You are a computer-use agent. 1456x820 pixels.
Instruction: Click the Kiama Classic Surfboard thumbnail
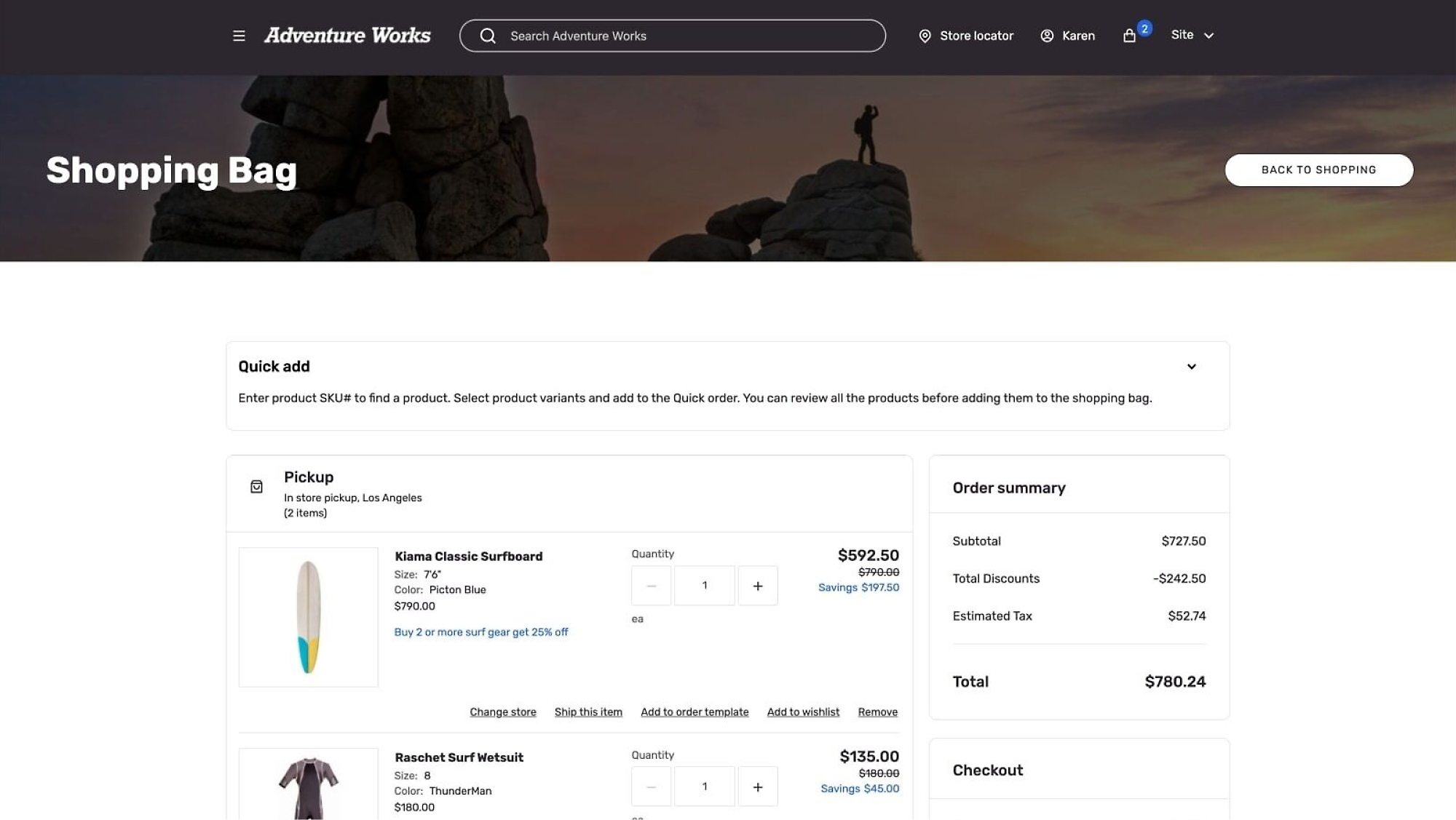[x=308, y=616]
